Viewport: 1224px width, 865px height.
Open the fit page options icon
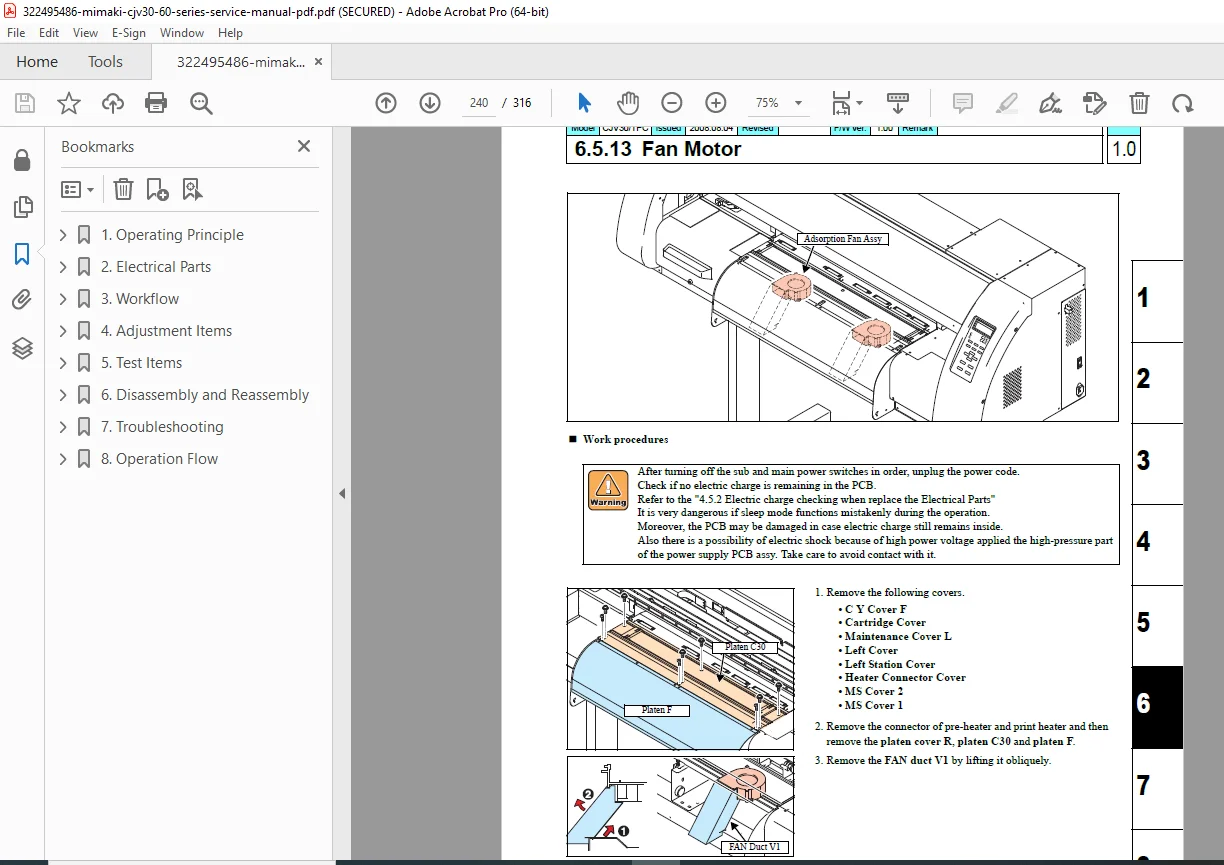[x=847, y=103]
